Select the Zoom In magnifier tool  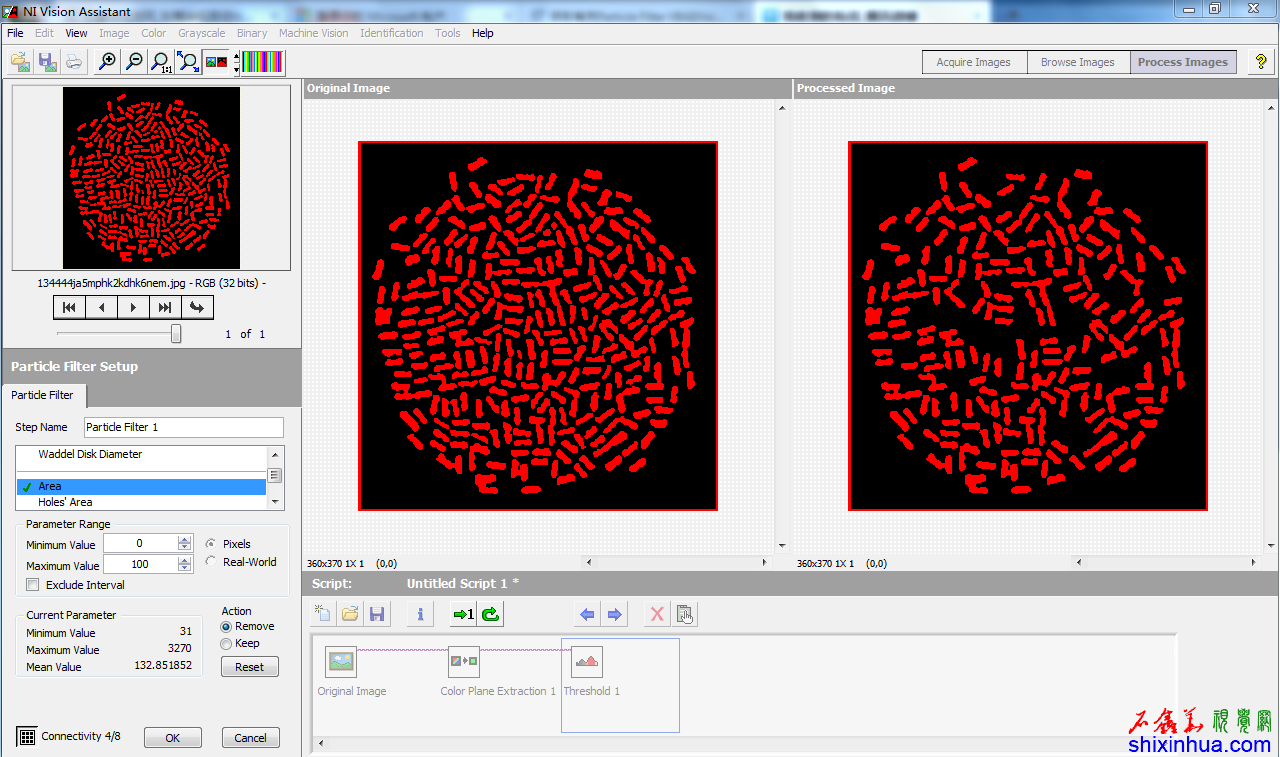pos(107,62)
